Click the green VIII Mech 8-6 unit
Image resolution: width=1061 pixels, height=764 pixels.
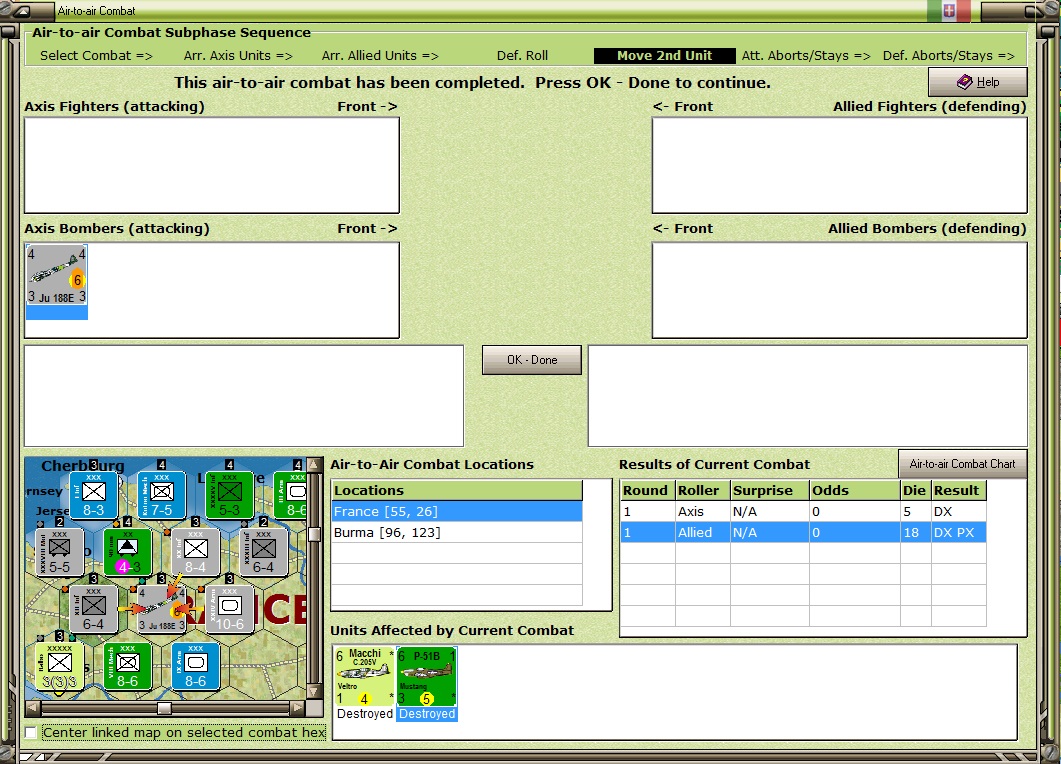[x=128, y=667]
